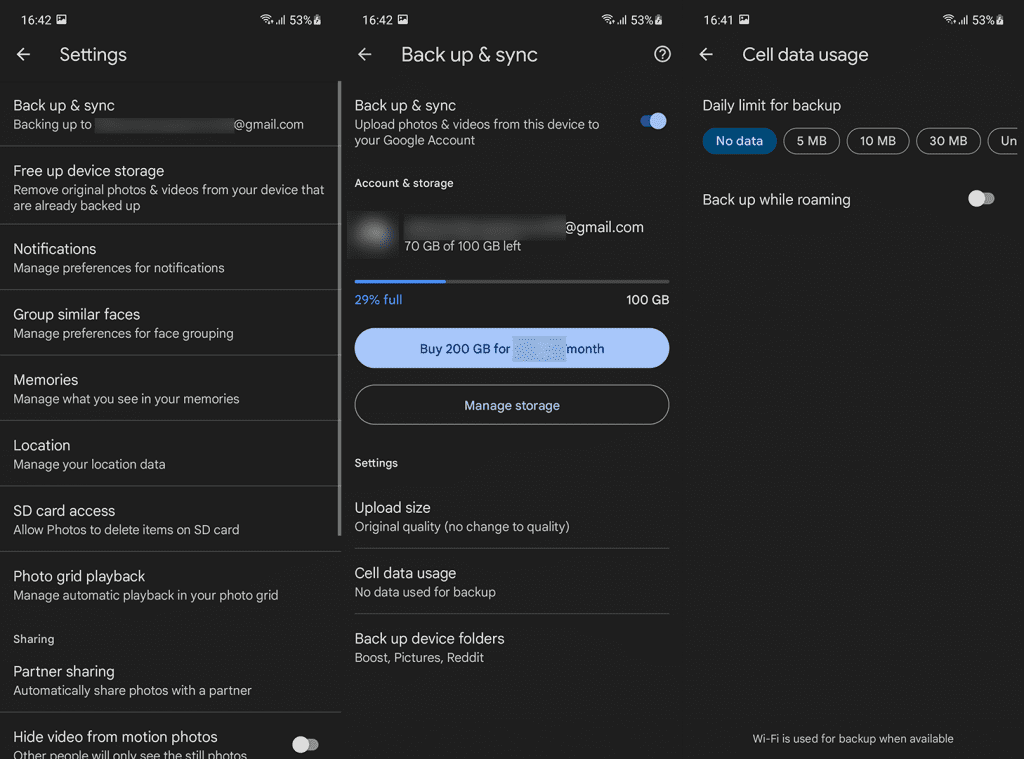Viewport: 1024px width, 759px height.
Task: Tap the Daily limit for backup heading
Action: pyautogui.click(x=771, y=105)
